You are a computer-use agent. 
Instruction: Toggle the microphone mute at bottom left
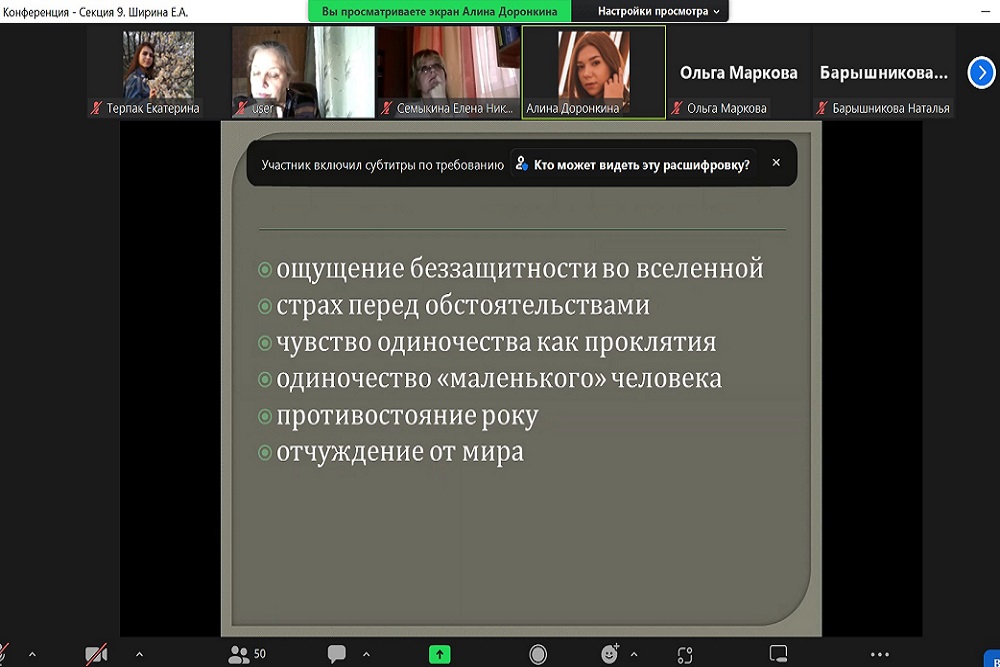[4, 654]
